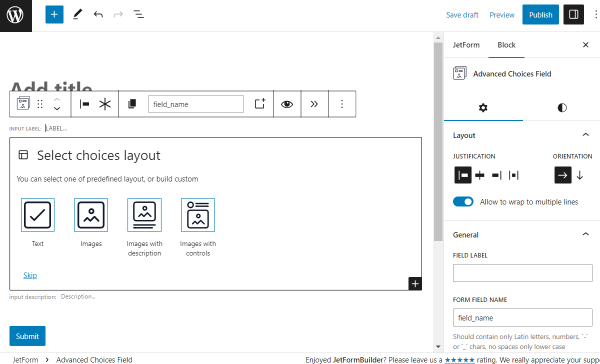
Task: Select justify items center
Action: pos(480,175)
